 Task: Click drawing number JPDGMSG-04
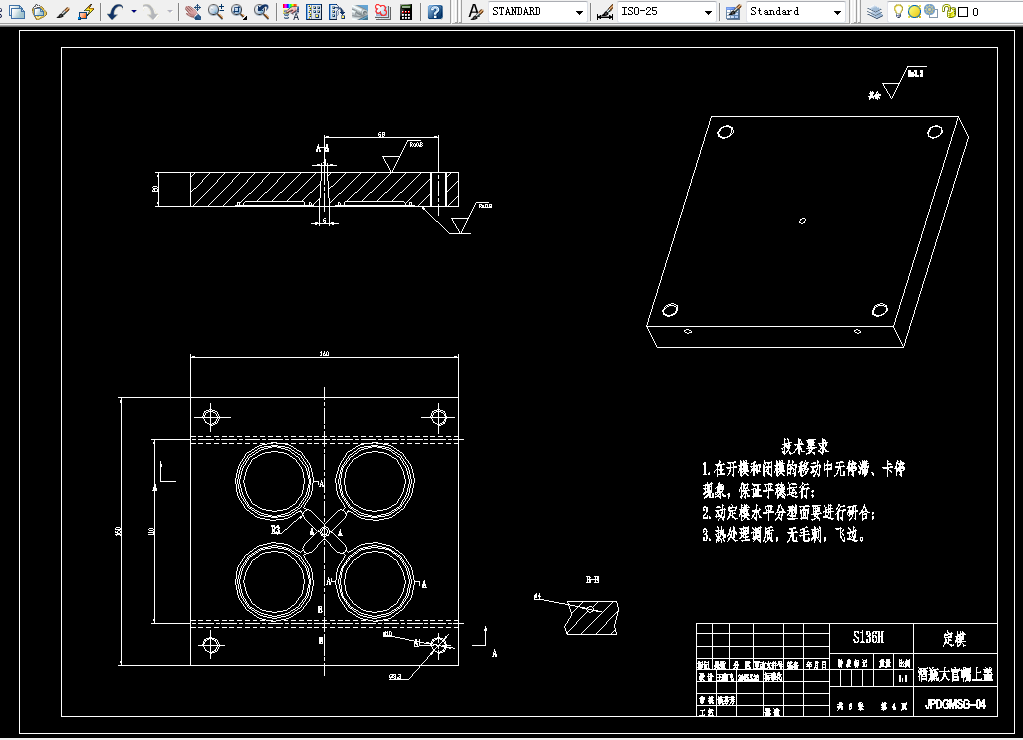click(955, 705)
